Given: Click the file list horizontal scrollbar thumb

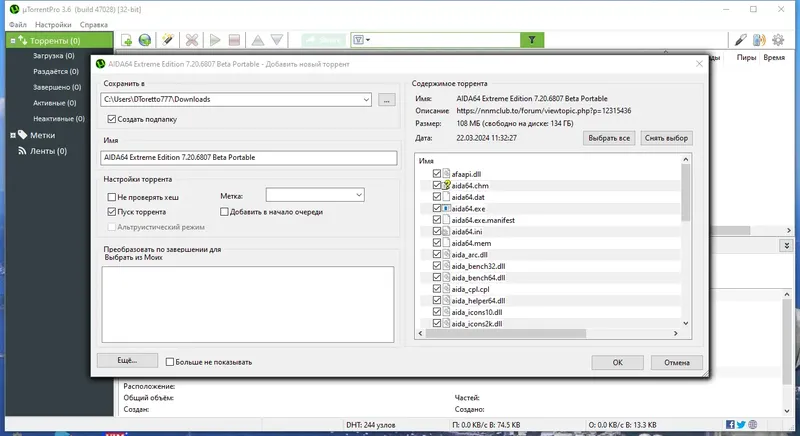Looking at the screenshot, I should 506,333.
